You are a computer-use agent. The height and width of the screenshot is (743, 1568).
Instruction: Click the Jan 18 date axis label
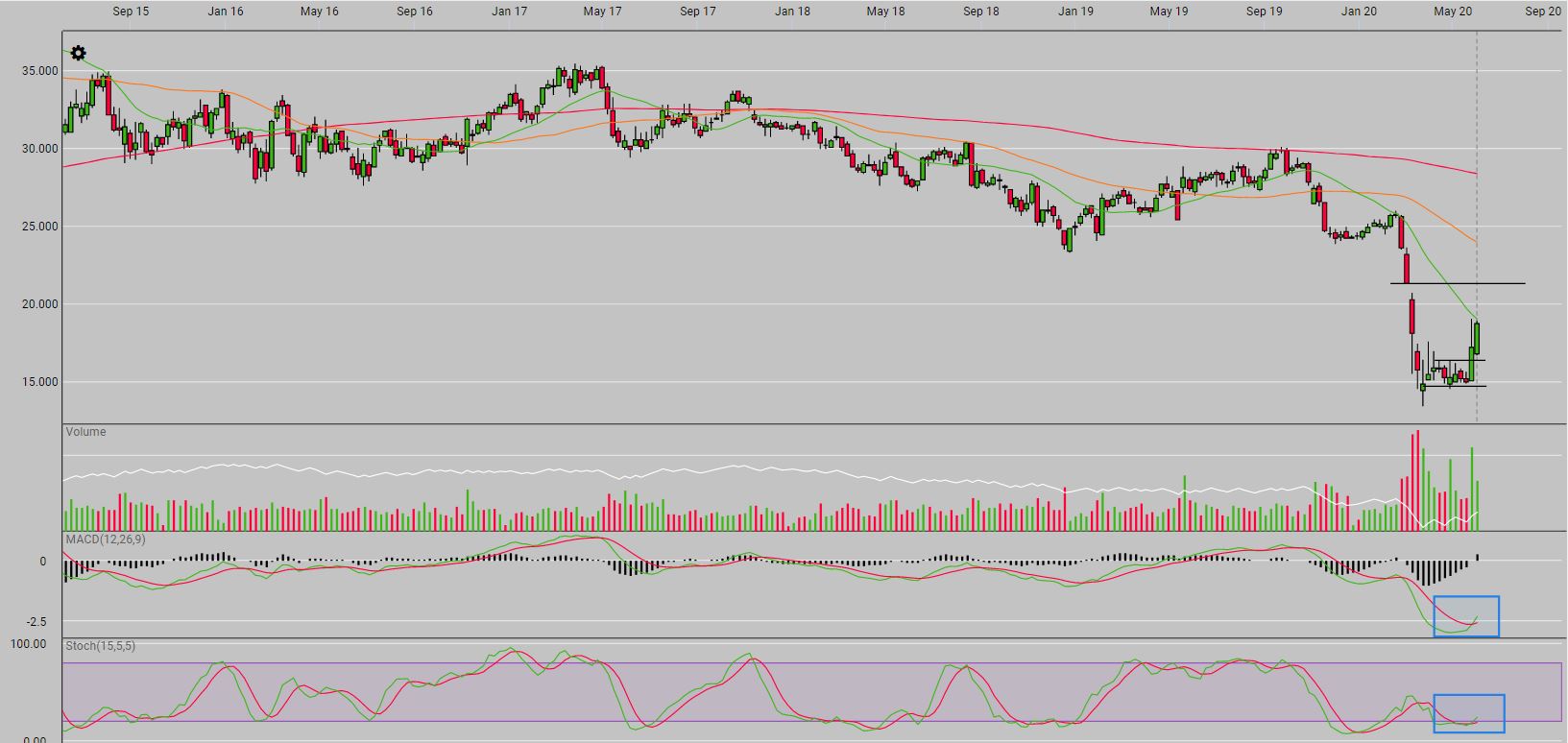coord(792,12)
